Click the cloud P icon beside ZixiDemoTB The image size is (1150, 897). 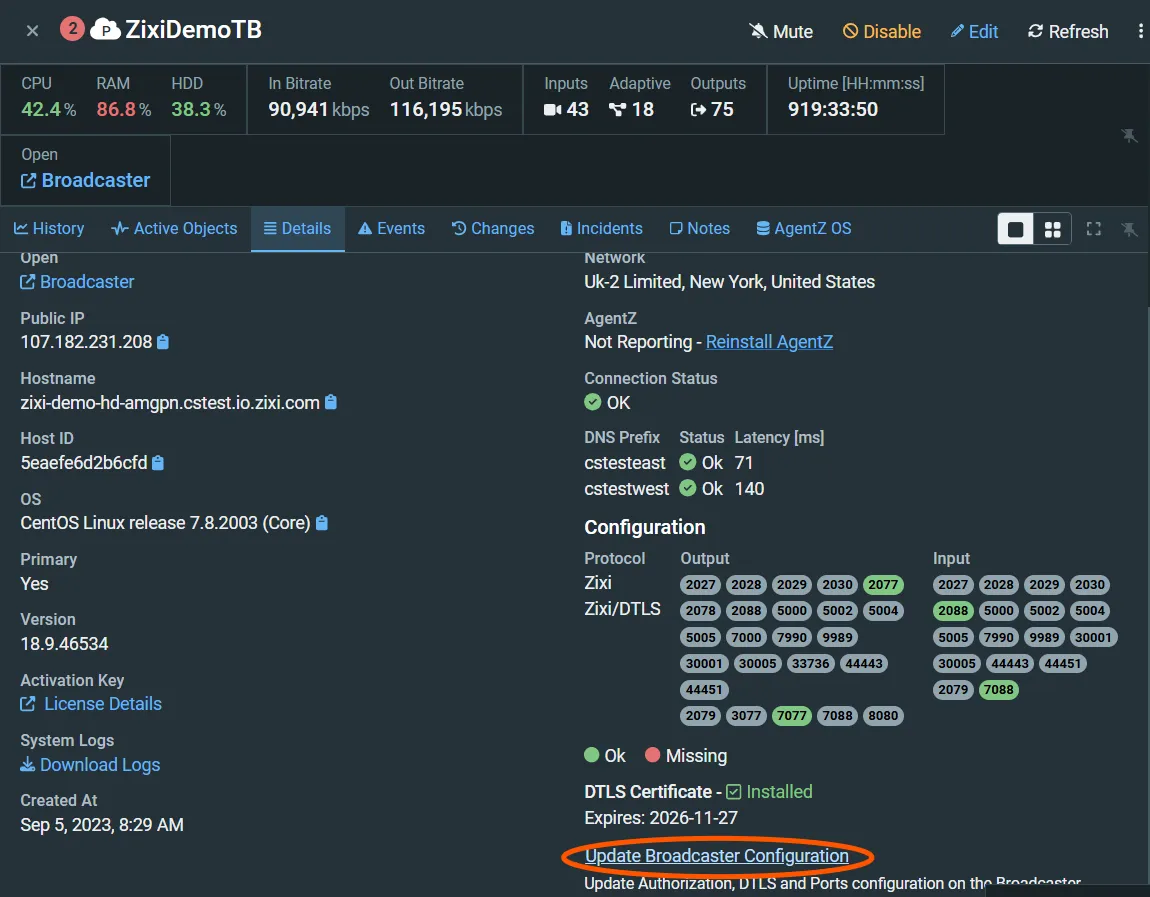tap(106, 29)
